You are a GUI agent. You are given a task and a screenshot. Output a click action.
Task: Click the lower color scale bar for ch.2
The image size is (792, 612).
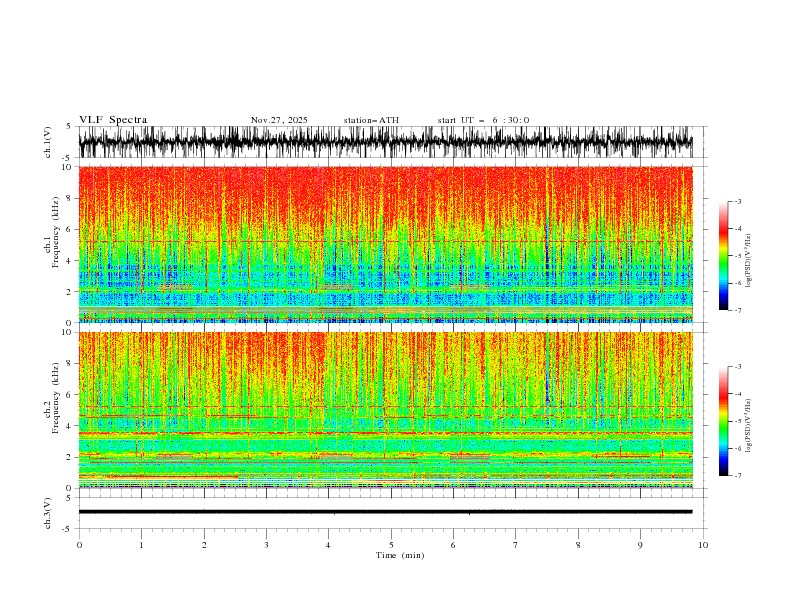point(723,421)
